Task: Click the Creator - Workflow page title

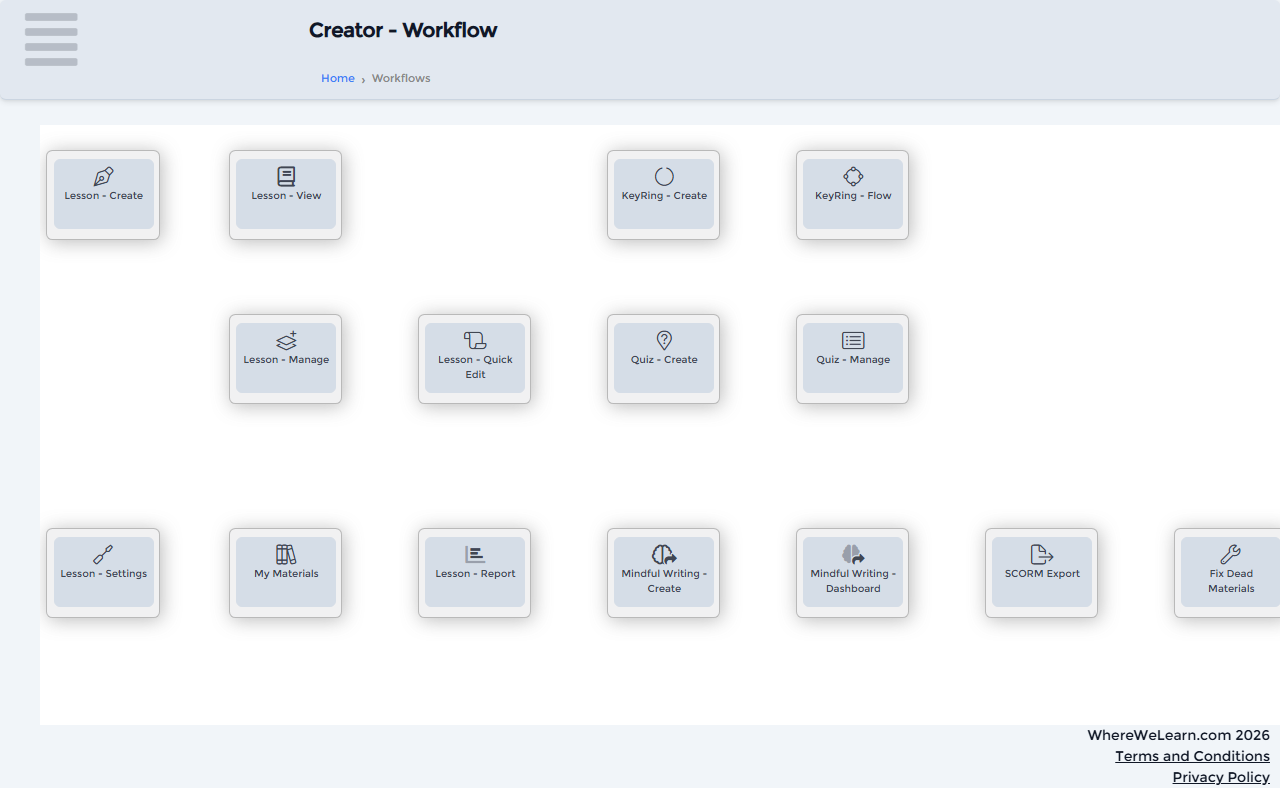Action: coord(403,30)
